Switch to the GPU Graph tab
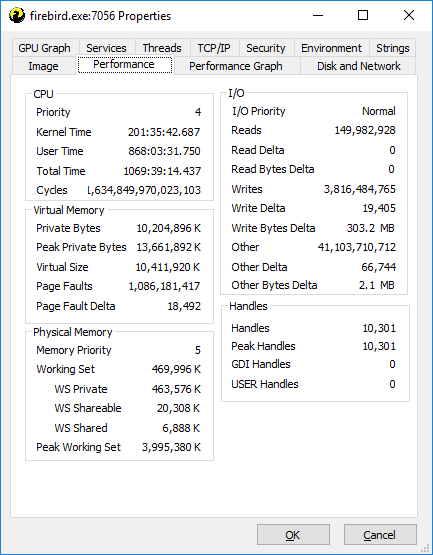The width and height of the screenshot is (433, 555). 44,48
